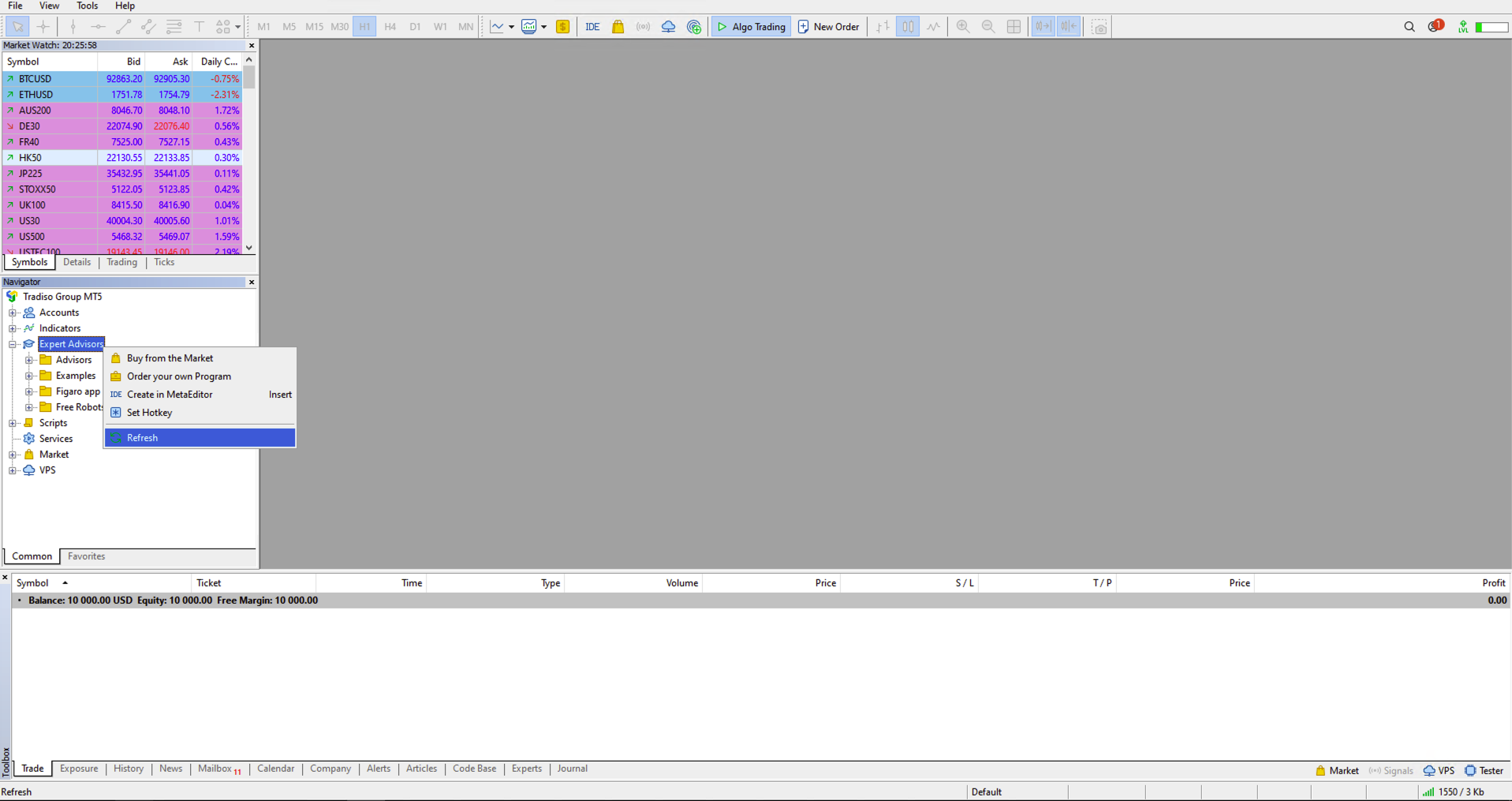1512x801 pixels.
Task: Zoom in the chart
Action: (963, 27)
